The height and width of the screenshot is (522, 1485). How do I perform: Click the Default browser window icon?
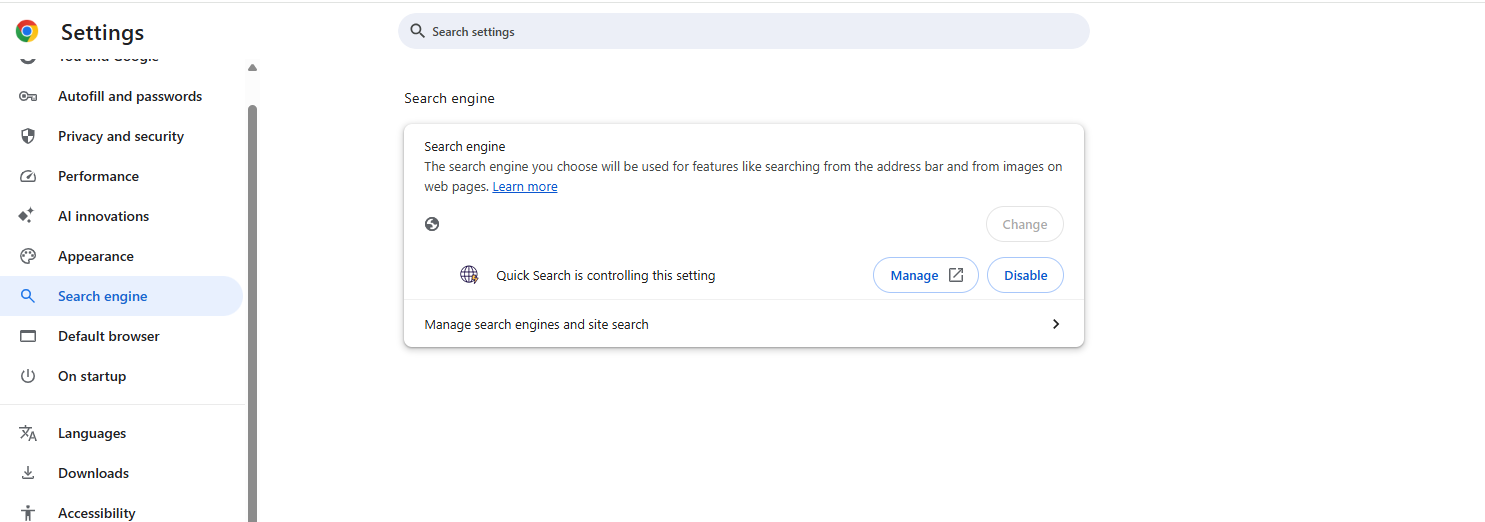[x=28, y=336]
